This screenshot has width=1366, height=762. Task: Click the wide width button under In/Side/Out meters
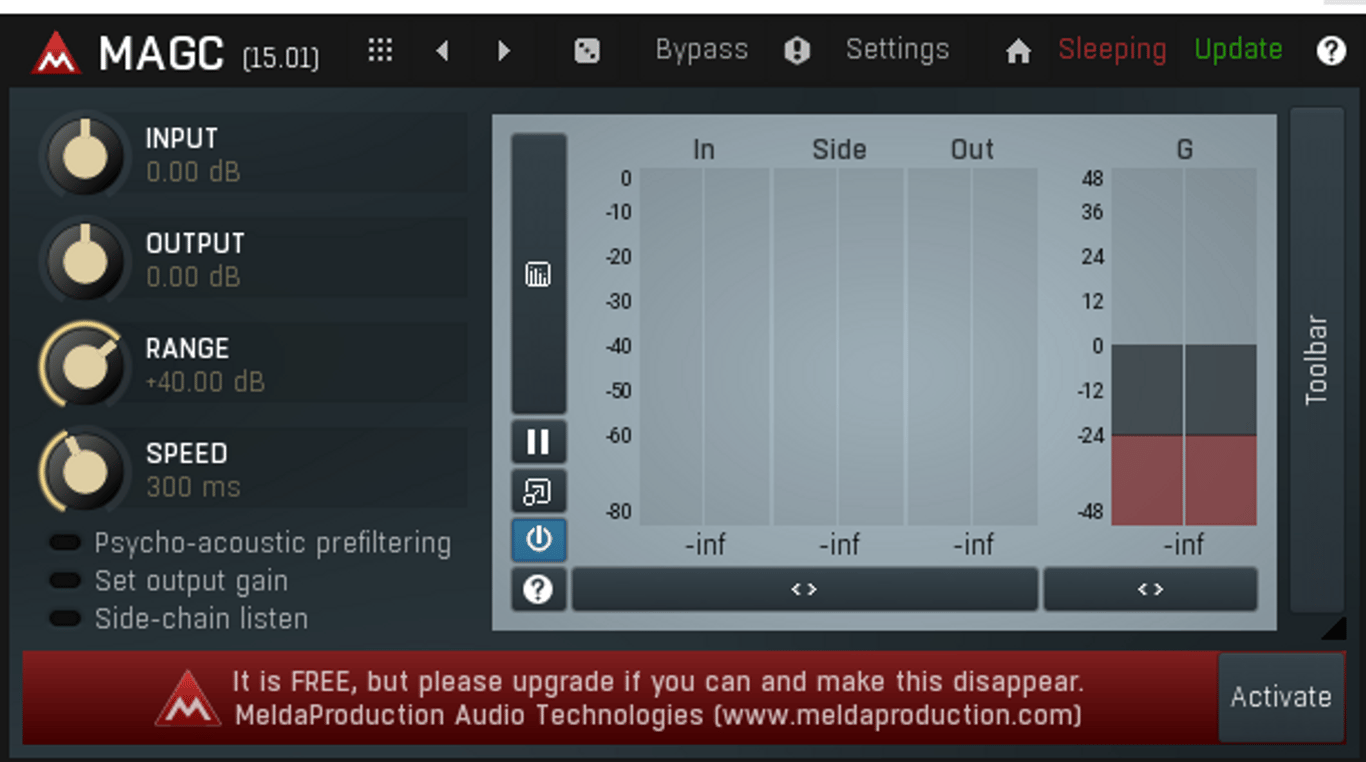coord(805,589)
